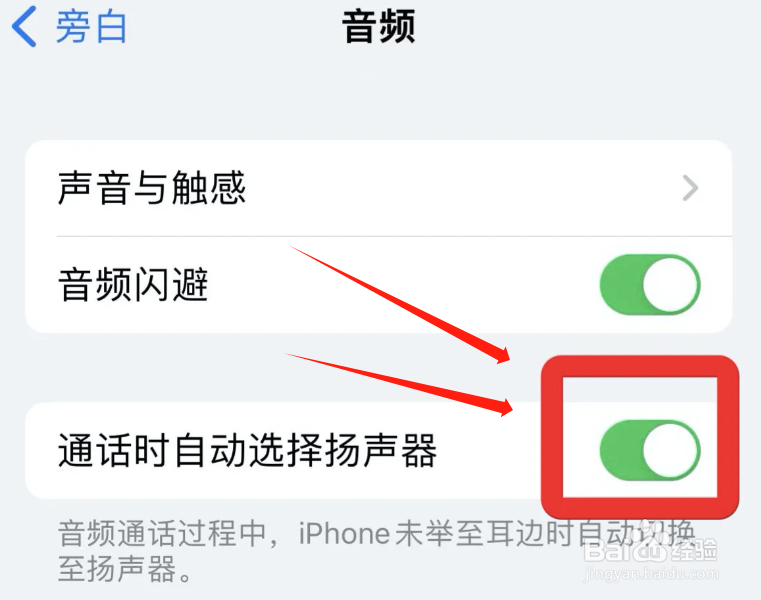The height and width of the screenshot is (600, 761).
Task: Open the 声音与触感 settings row
Action: [x=379, y=188]
